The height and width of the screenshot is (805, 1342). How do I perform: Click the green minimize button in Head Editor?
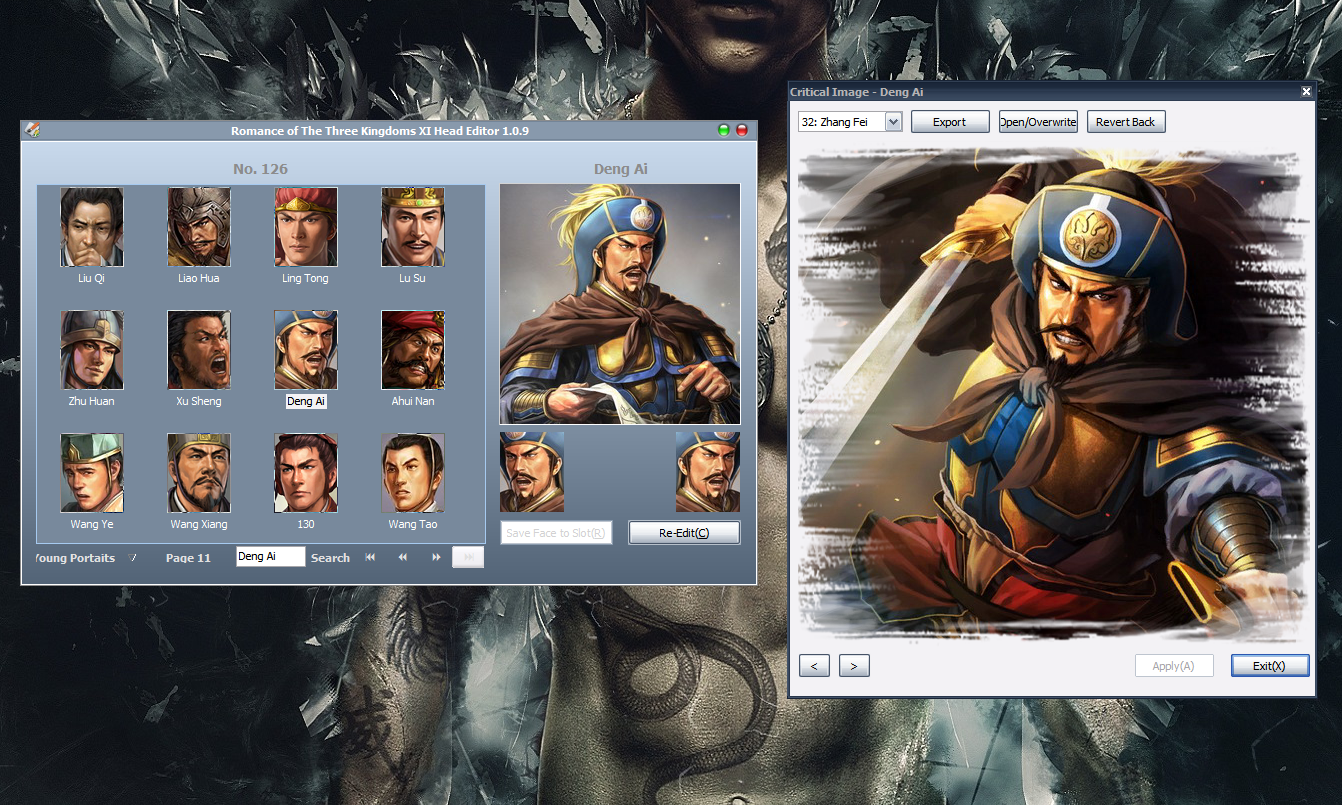click(724, 130)
